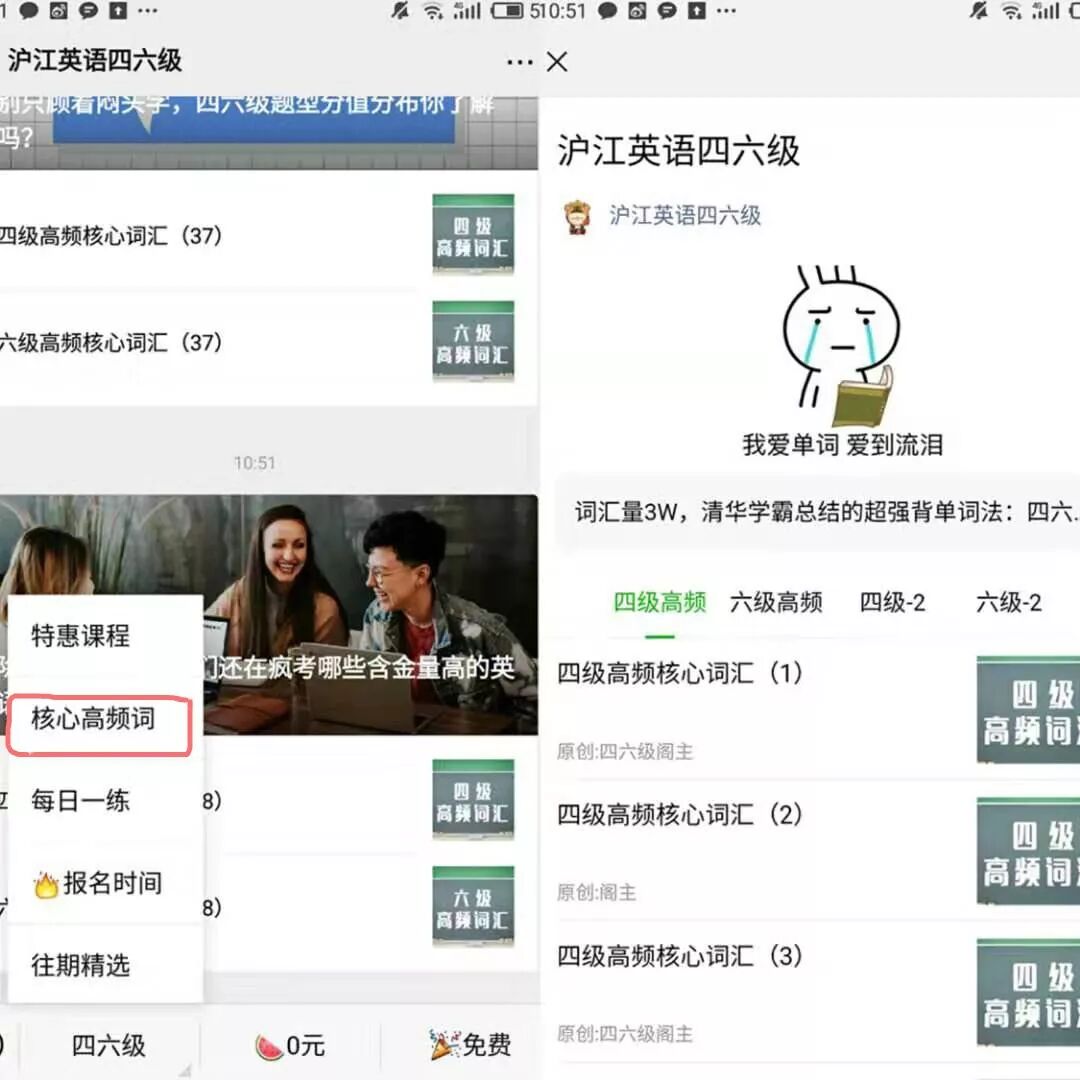Tap the 0元 bottom menu button
The image size is (1080, 1080).
pos(289,1046)
